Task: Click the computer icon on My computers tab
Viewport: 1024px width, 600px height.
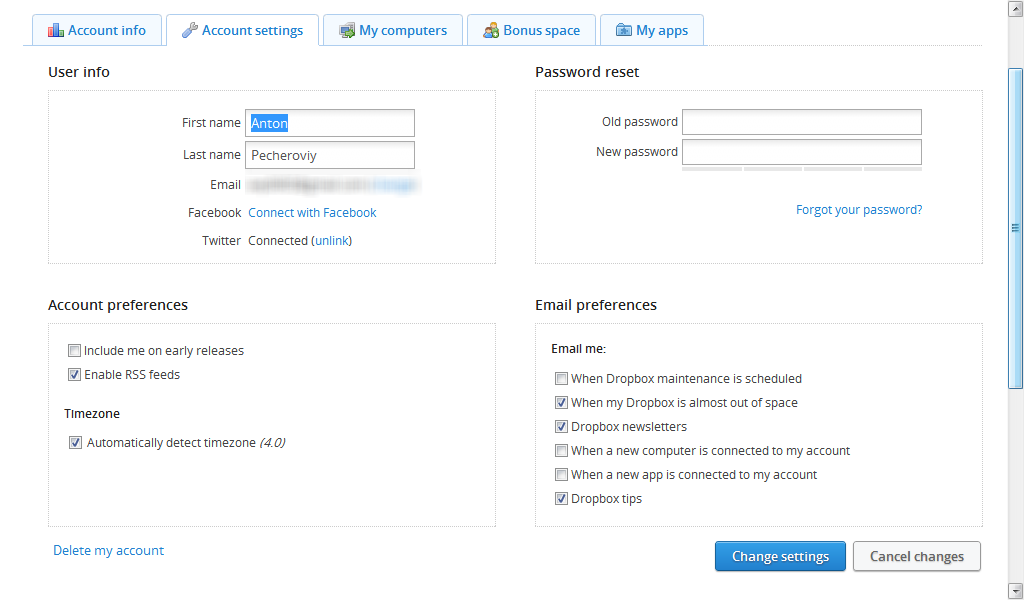Action: tap(347, 30)
